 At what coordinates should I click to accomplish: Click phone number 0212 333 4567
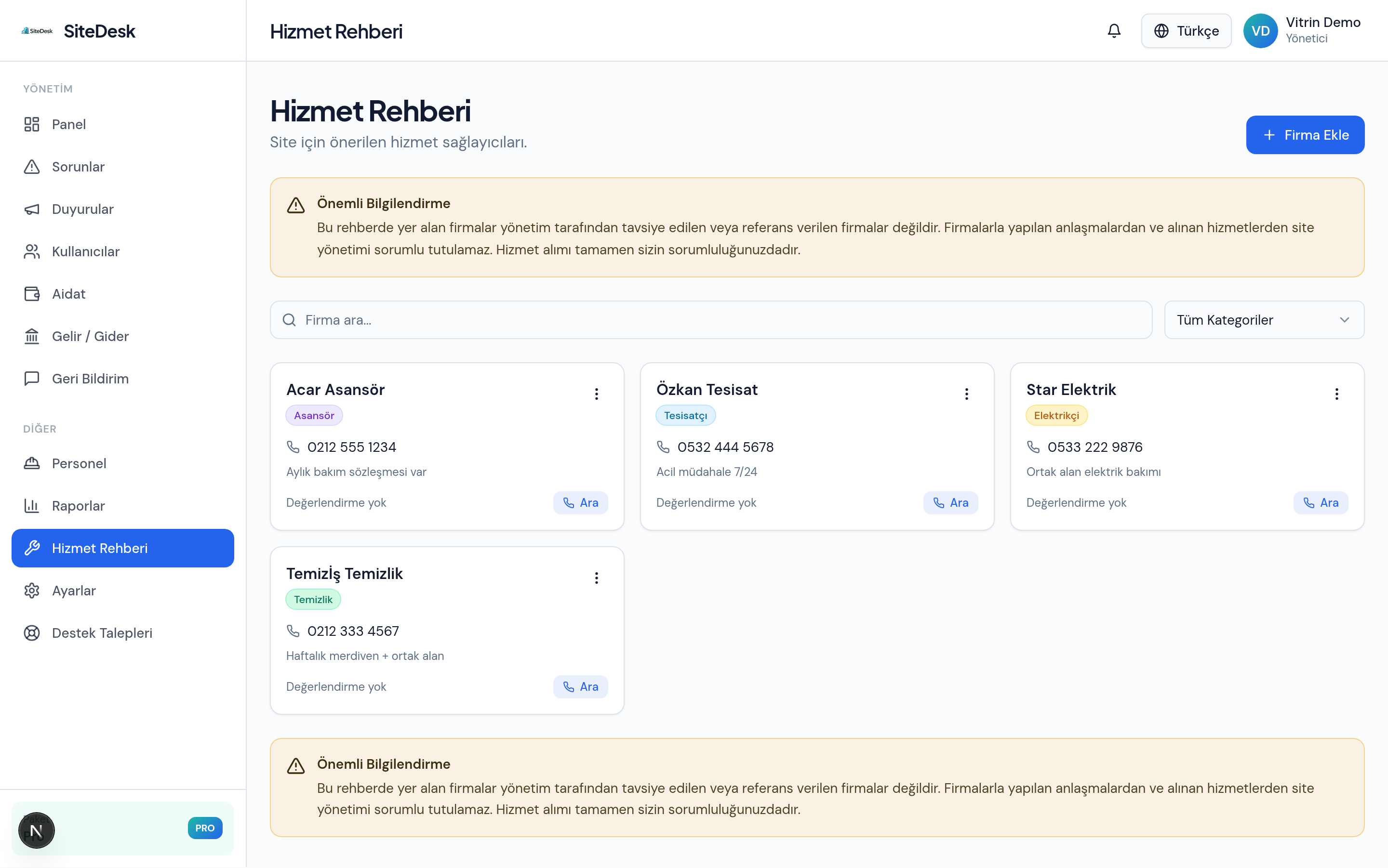(353, 631)
